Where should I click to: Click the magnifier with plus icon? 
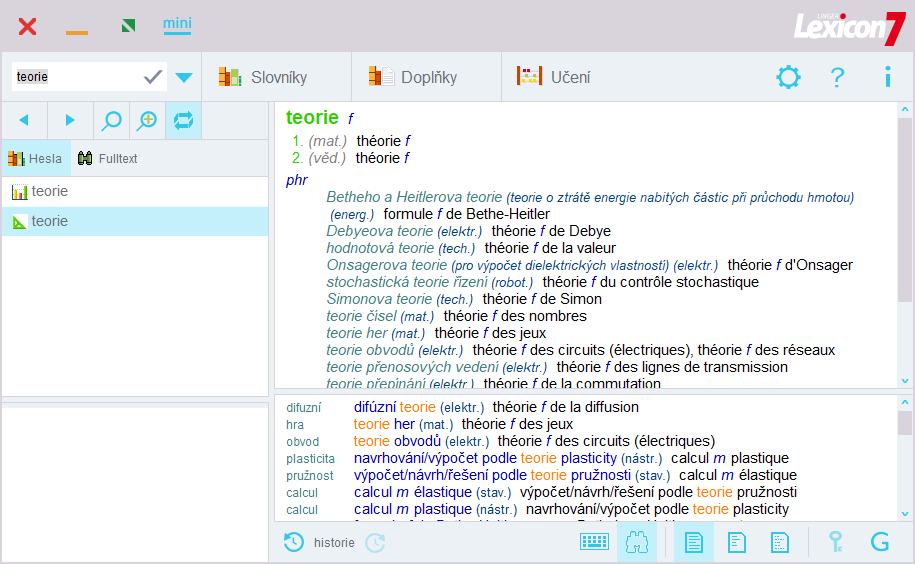tap(147, 120)
